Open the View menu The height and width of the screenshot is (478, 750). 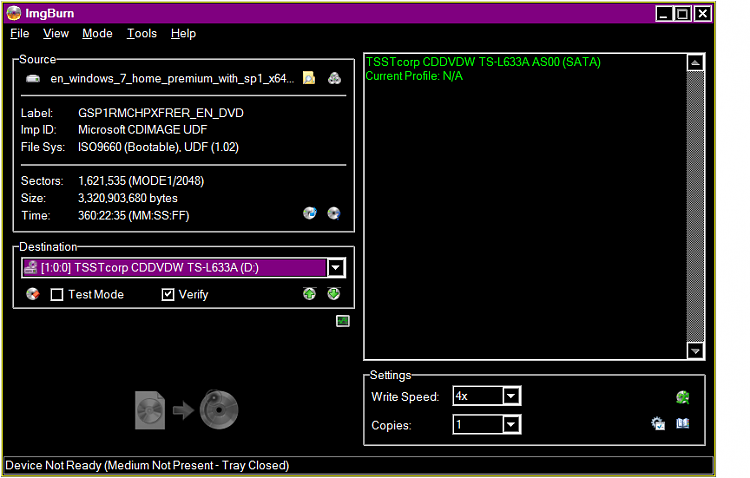coord(56,33)
